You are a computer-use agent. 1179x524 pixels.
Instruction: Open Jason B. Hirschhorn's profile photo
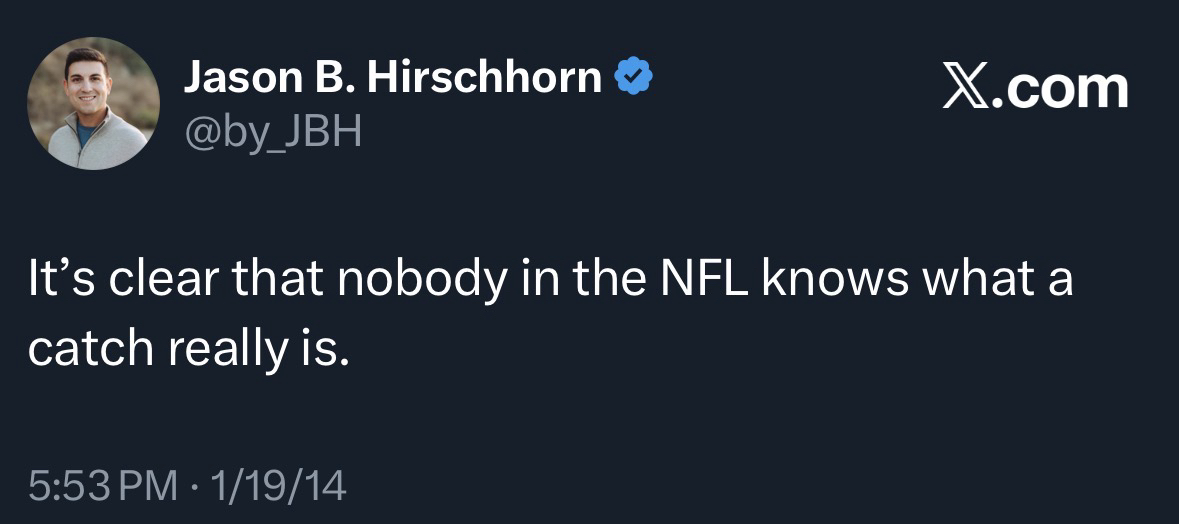[x=93, y=103]
